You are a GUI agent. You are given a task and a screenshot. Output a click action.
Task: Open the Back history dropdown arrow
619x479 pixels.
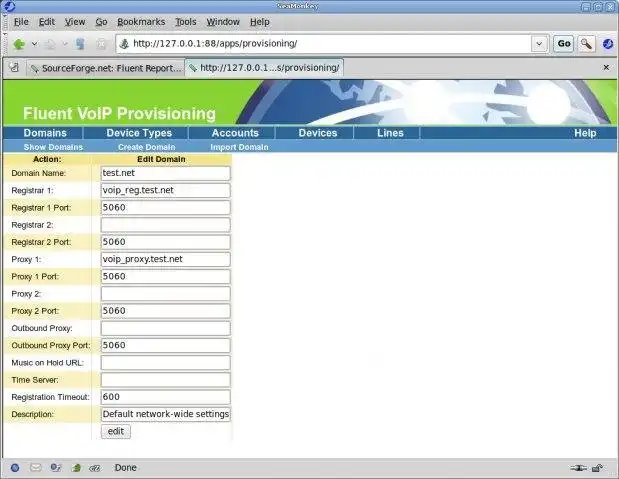[x=35, y=44]
